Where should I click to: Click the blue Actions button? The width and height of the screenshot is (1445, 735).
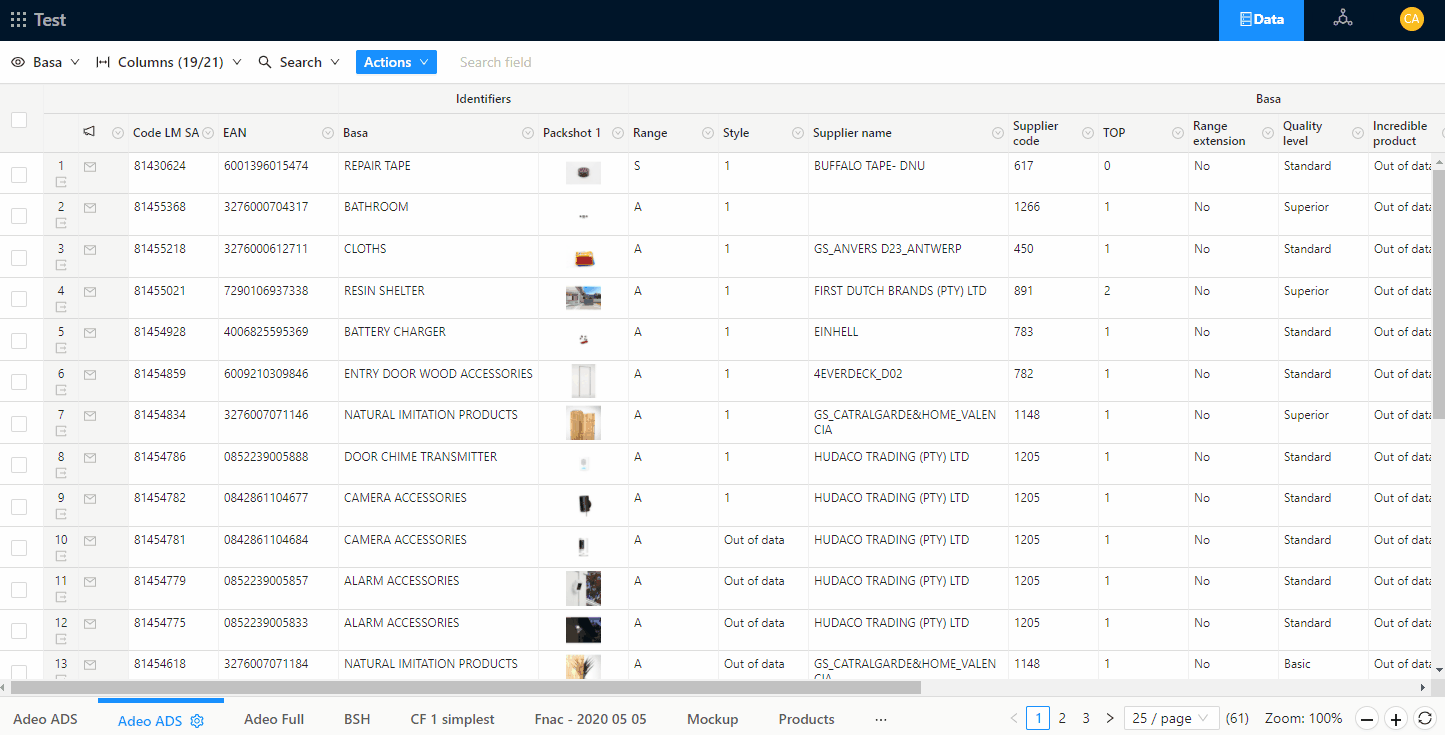396,62
